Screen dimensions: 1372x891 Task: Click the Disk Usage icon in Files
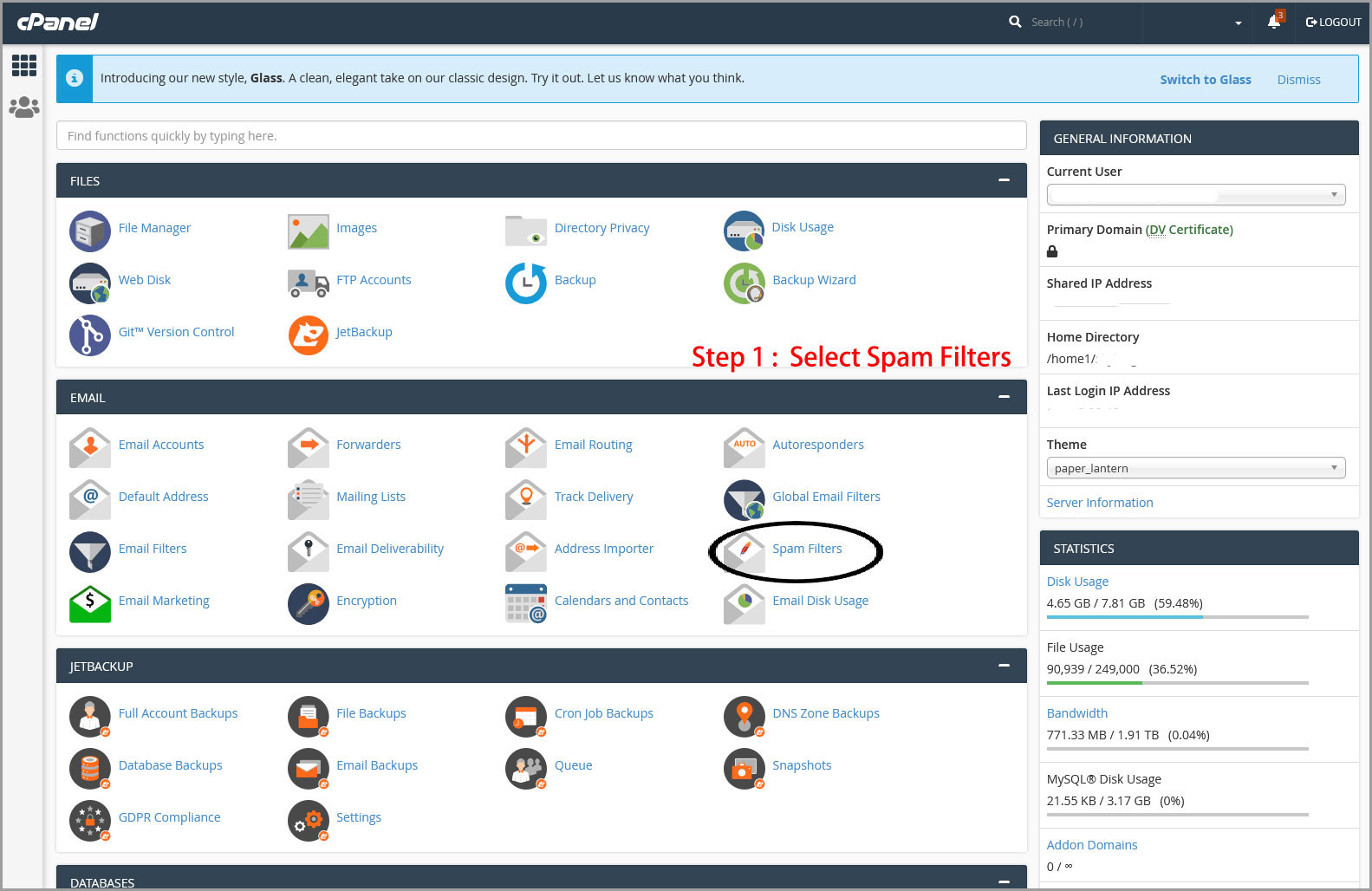tap(745, 231)
